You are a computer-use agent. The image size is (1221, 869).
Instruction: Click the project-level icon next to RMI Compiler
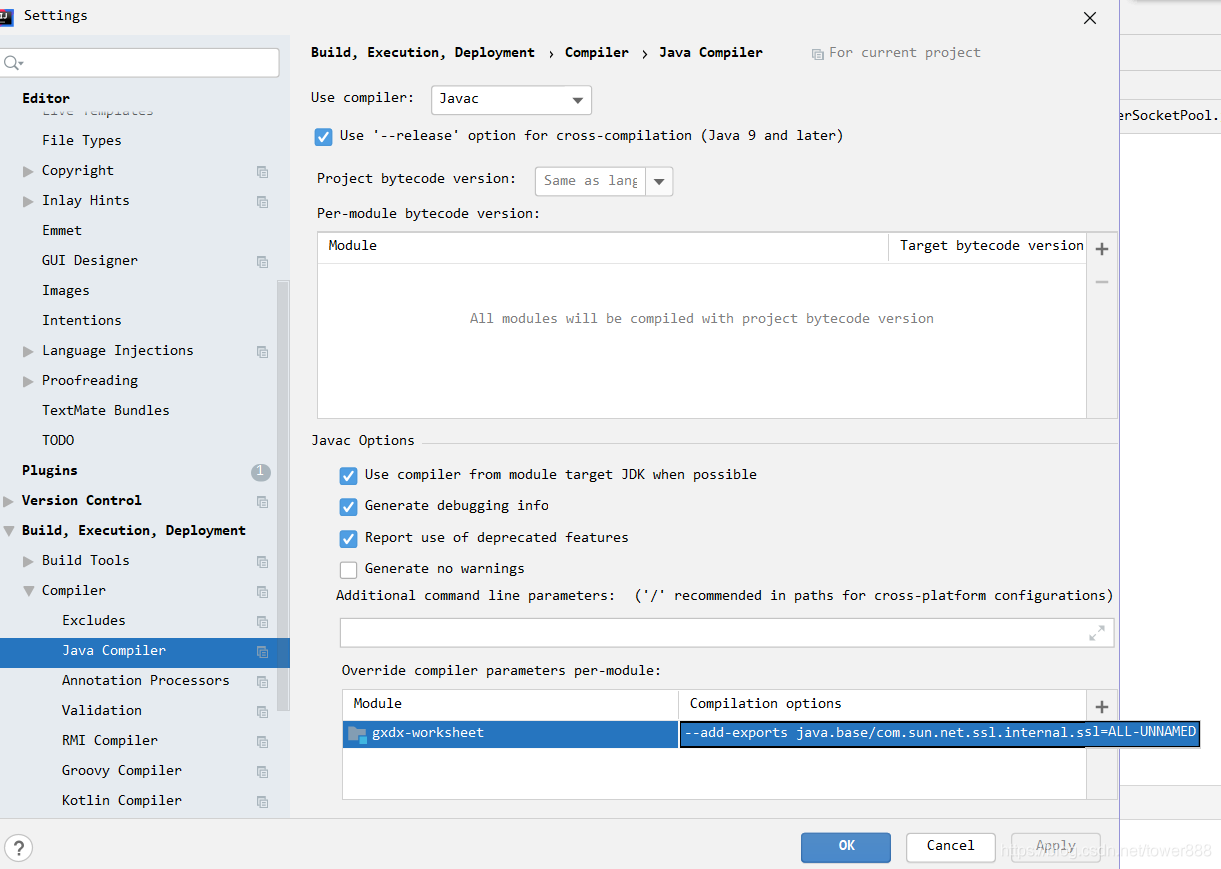click(262, 741)
